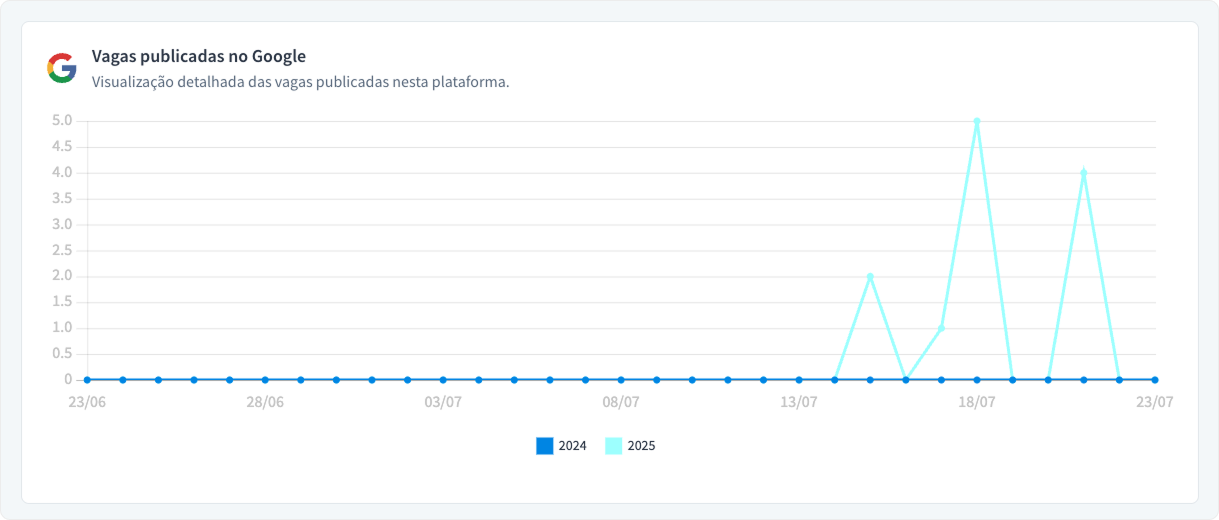Viewport: 1219px width, 520px height.
Task: Click the 2024 data point above 28/06
Action: pyautogui.click(x=265, y=380)
